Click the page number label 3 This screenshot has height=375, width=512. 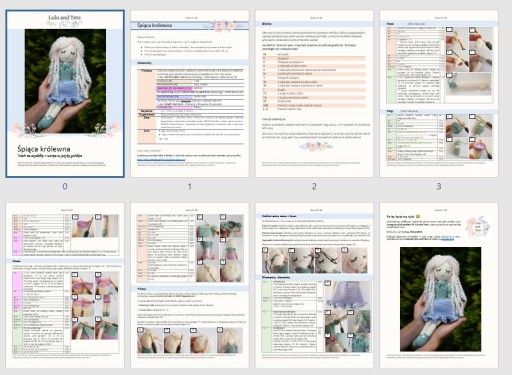[439, 186]
